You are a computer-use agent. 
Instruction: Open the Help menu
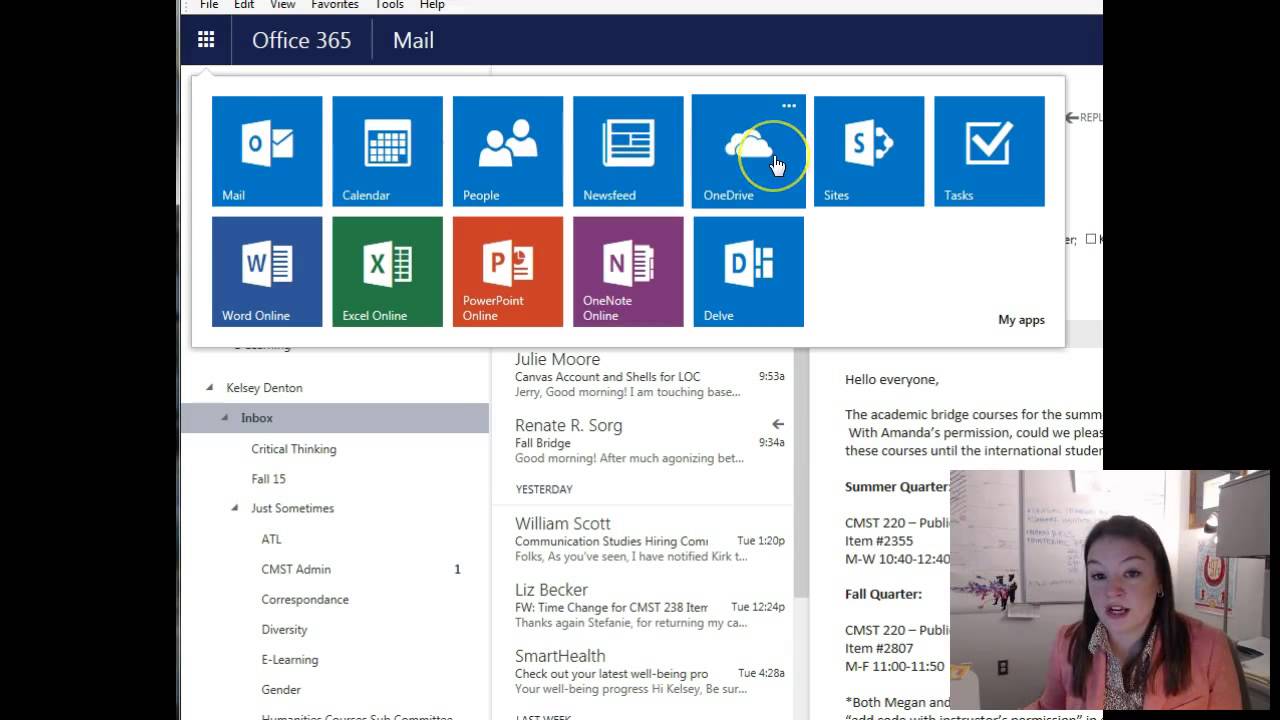[432, 5]
